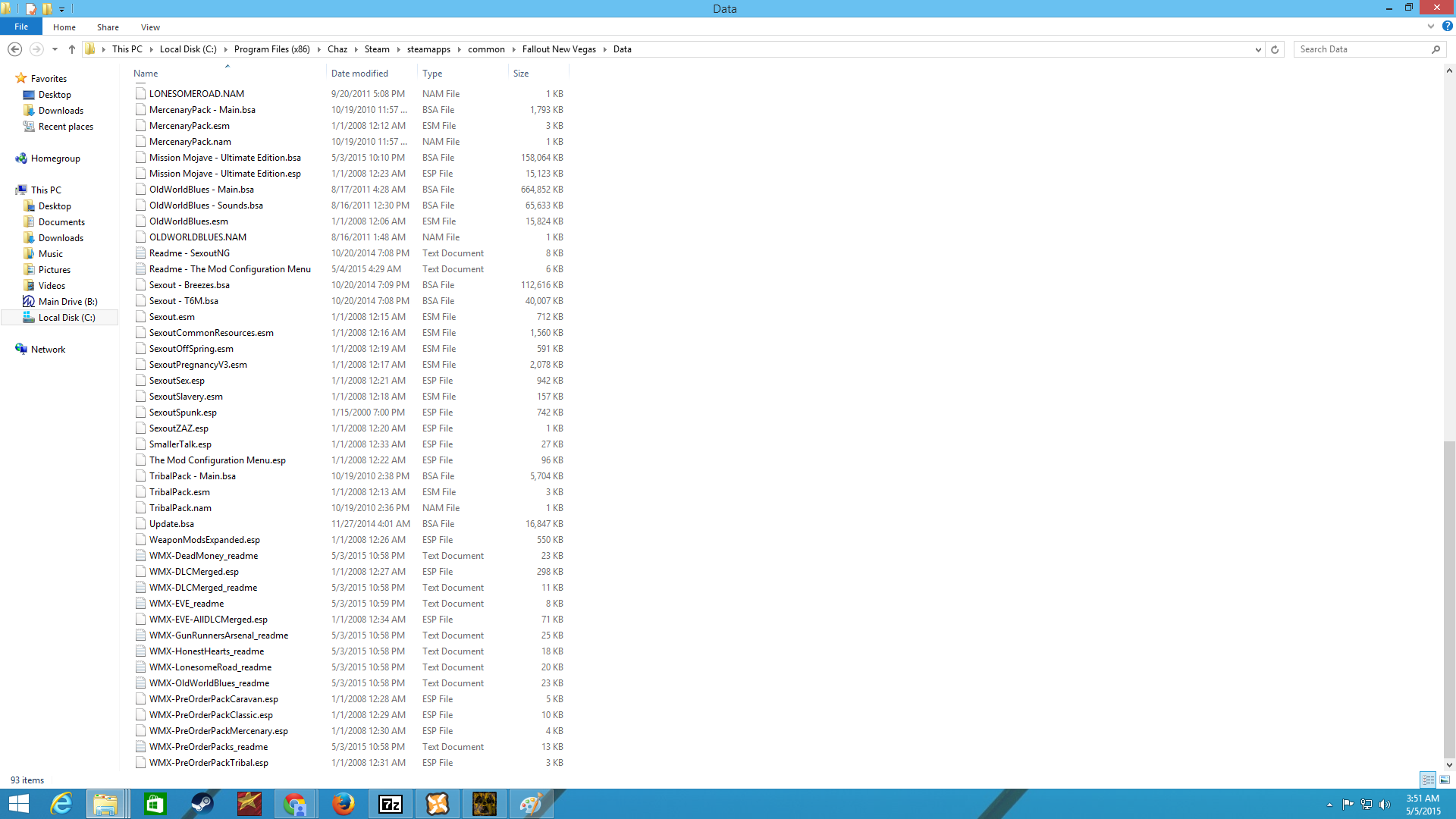Open the View ribbon tab

click(x=150, y=27)
